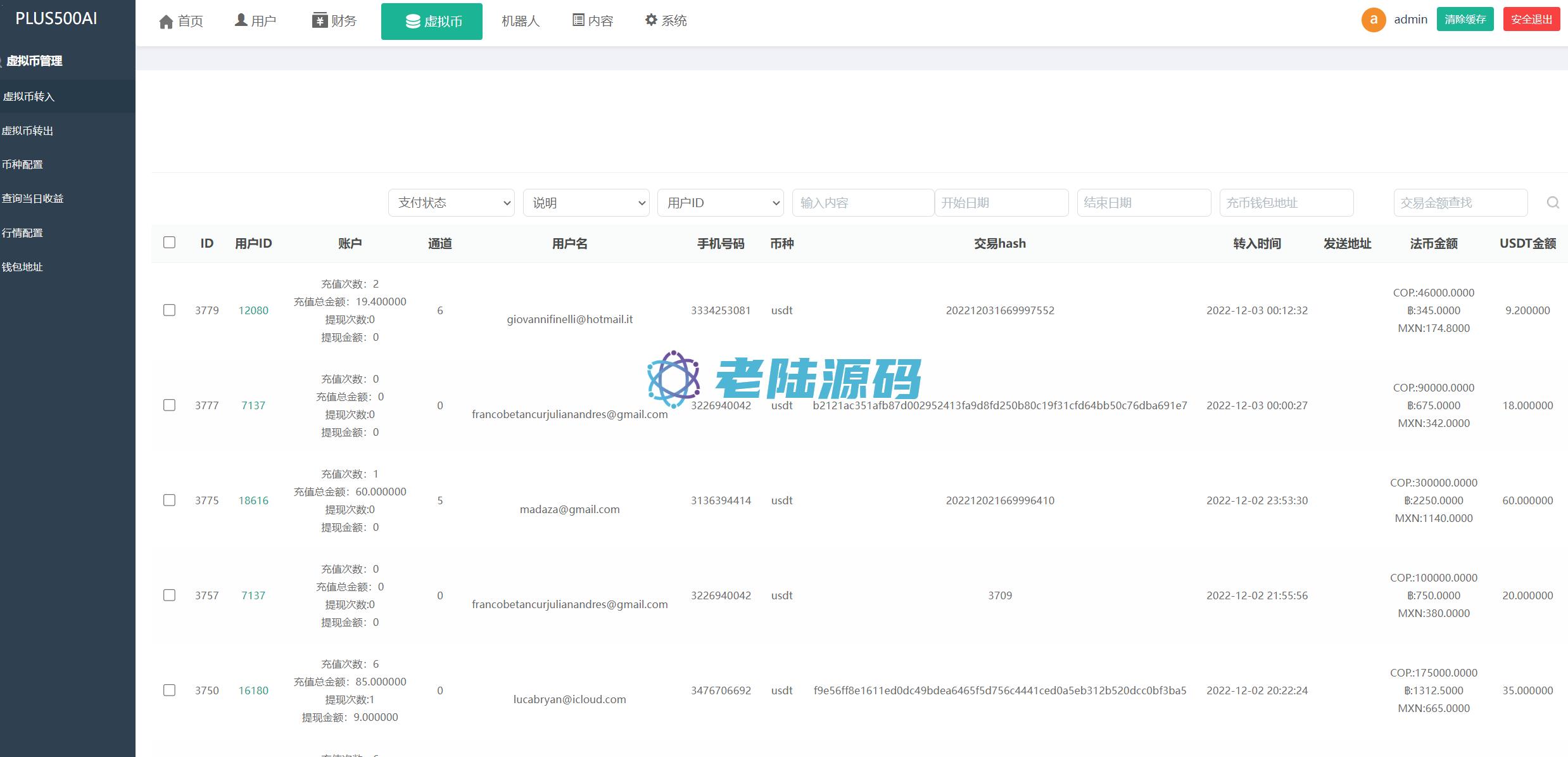Select 虚拟币转出 in the sidebar
The height and width of the screenshot is (757, 1568).
28,130
